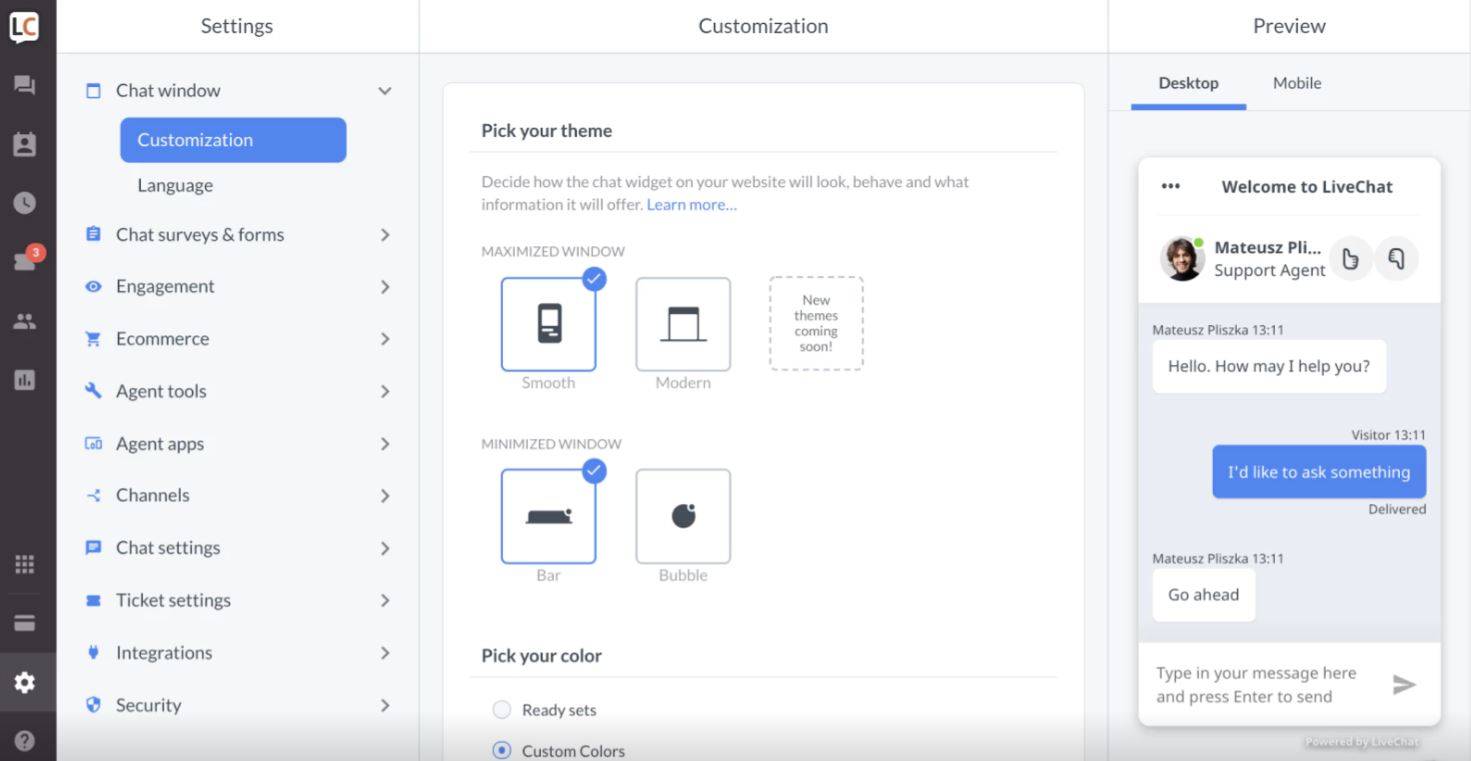Click 'Hello. How may I help you?' bubble

coord(1269,366)
